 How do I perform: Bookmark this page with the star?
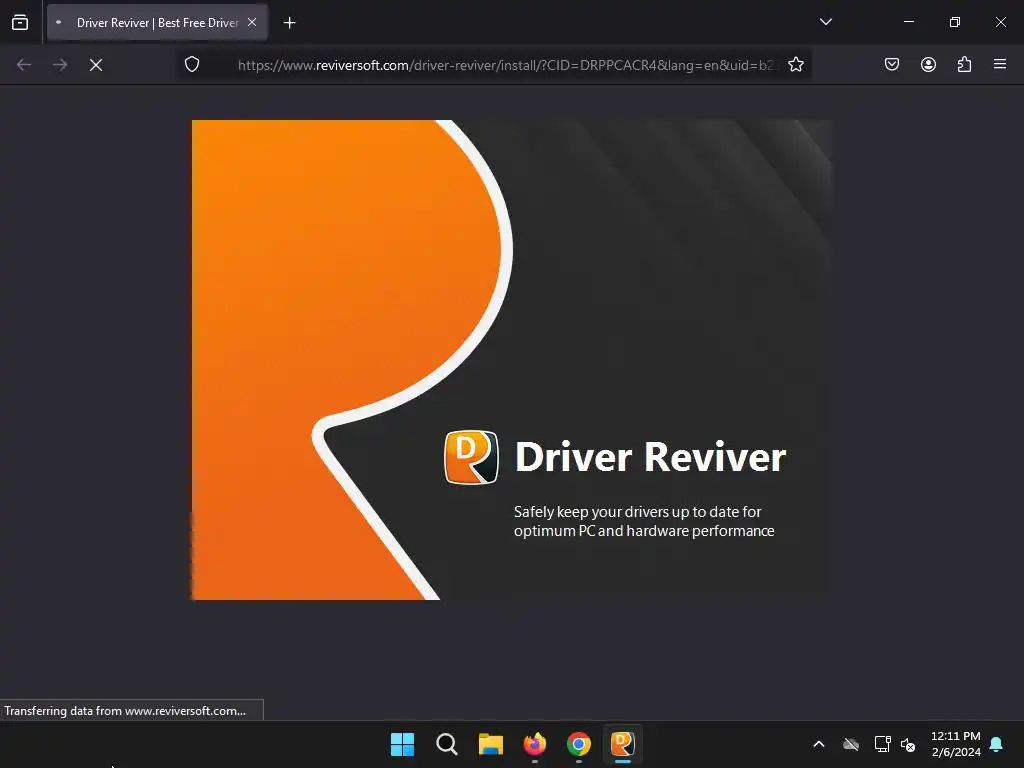[x=795, y=65]
